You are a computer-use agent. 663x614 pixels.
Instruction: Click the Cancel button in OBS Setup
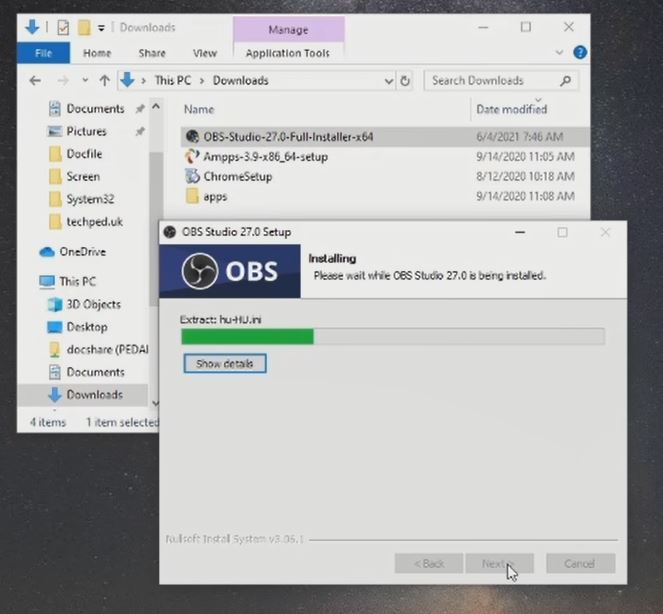pyautogui.click(x=579, y=564)
